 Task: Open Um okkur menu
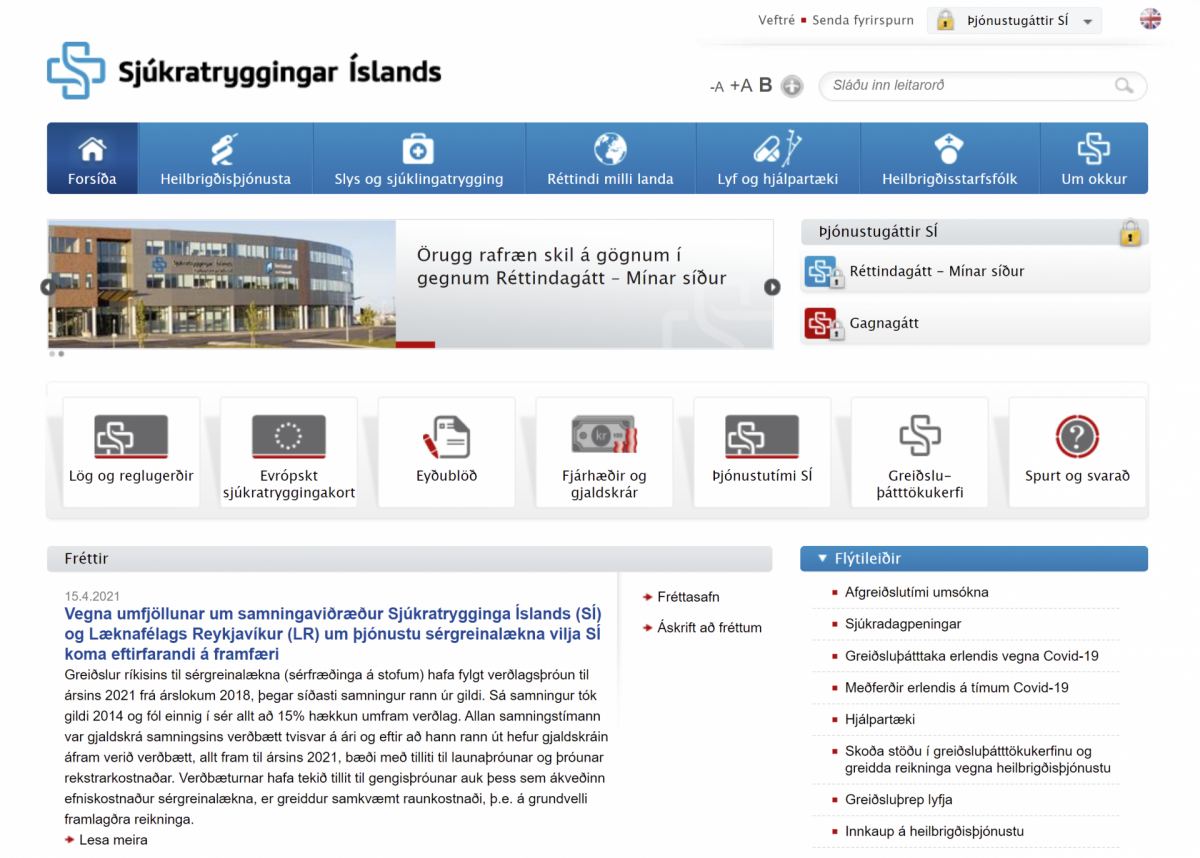tap(1094, 158)
